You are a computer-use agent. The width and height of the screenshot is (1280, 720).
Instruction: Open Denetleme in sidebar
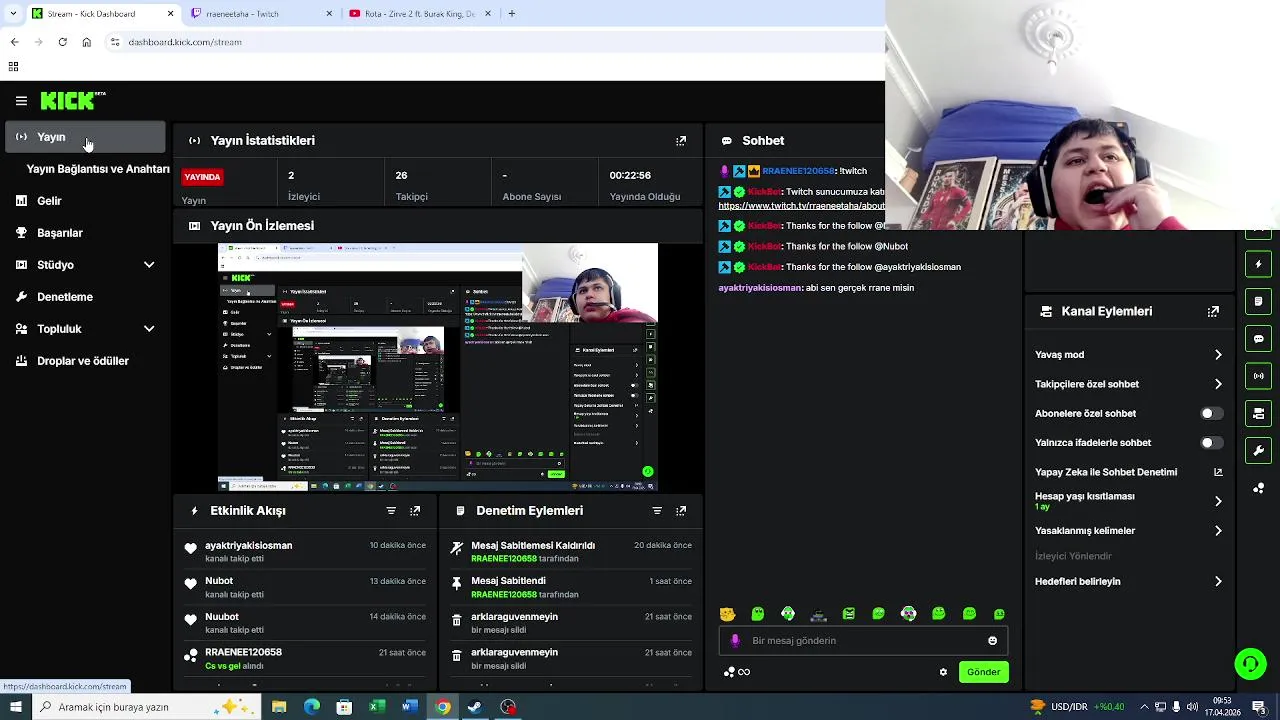click(85, 297)
